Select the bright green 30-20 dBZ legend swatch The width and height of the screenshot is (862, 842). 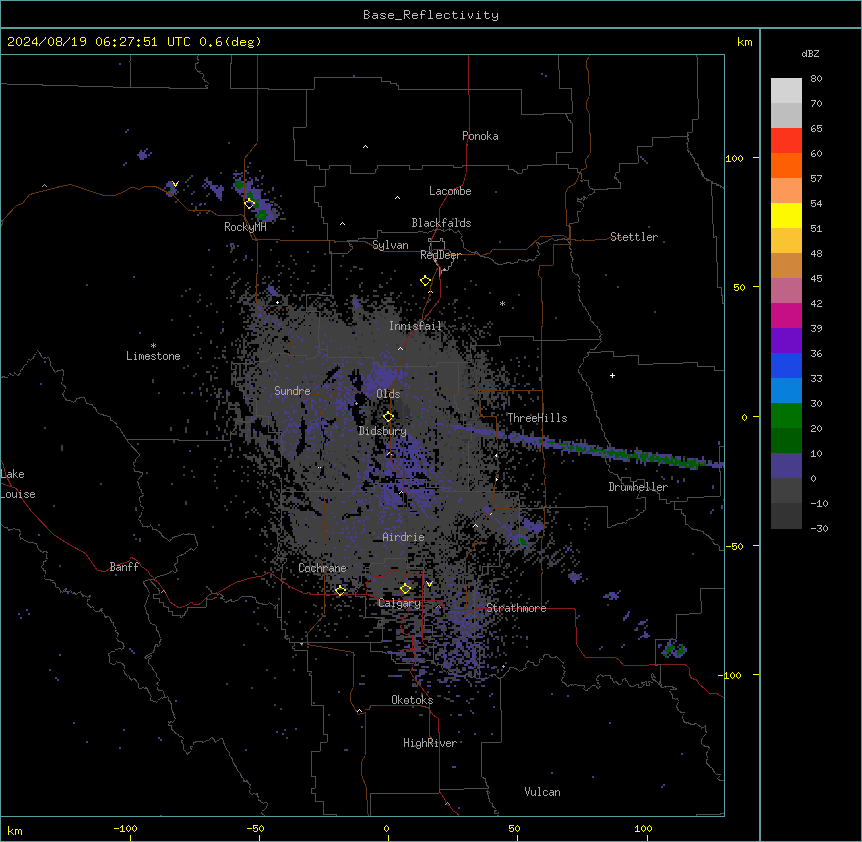click(786, 416)
